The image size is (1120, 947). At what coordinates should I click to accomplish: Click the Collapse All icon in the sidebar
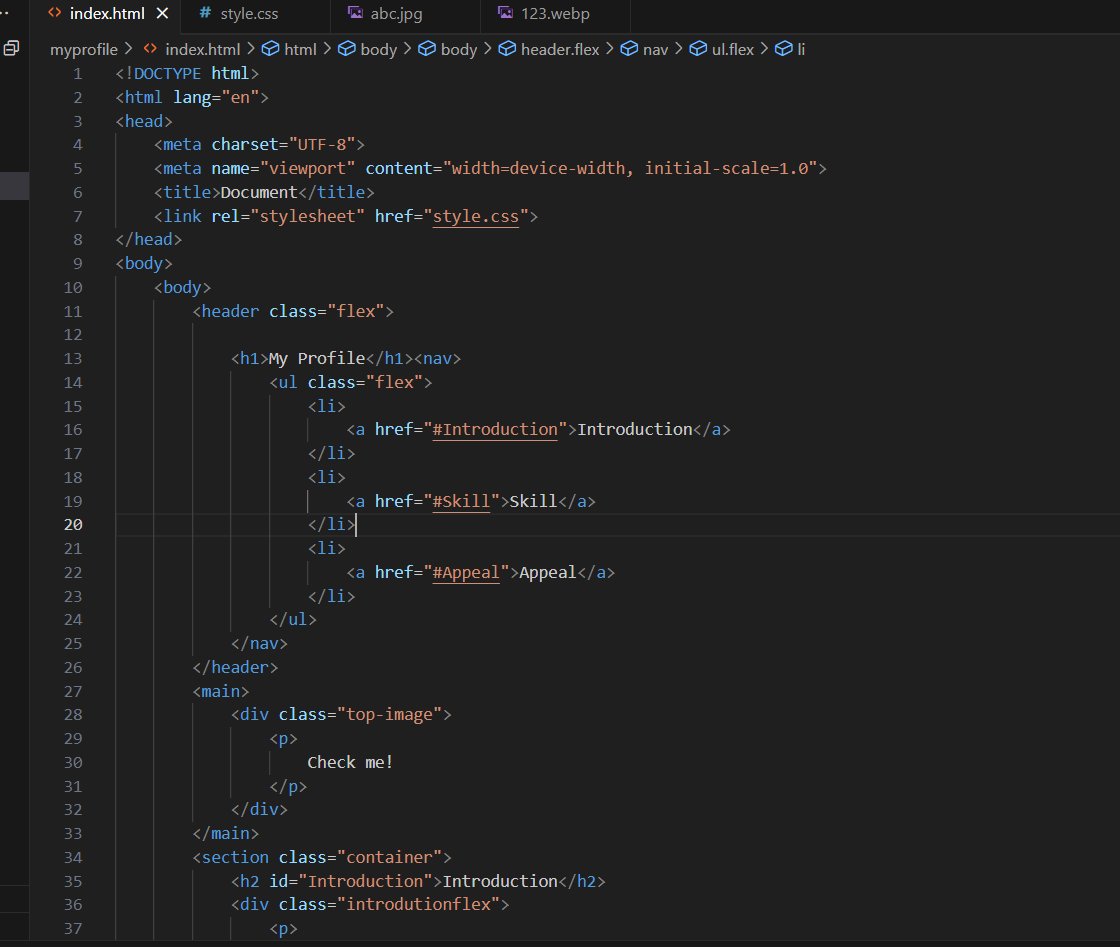coord(11,48)
